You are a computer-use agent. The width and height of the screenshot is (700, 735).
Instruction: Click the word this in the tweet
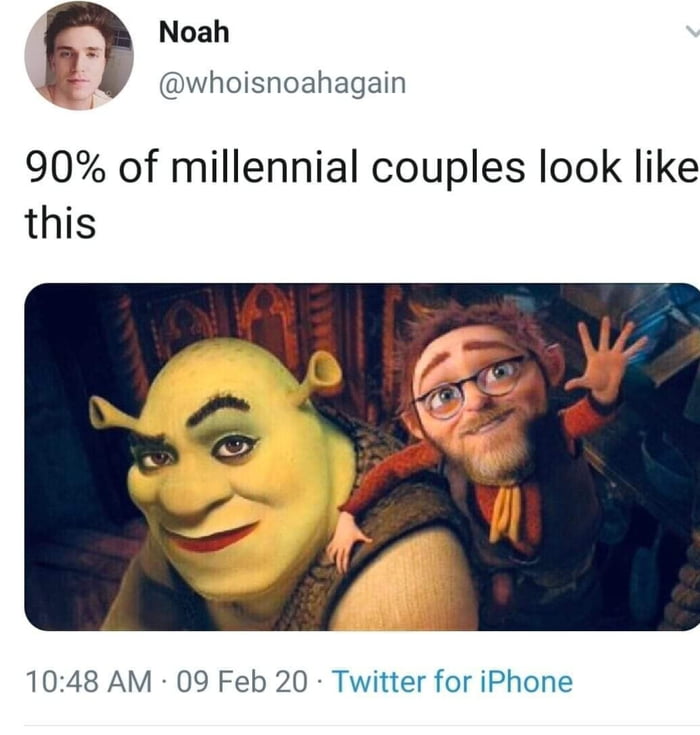point(60,223)
